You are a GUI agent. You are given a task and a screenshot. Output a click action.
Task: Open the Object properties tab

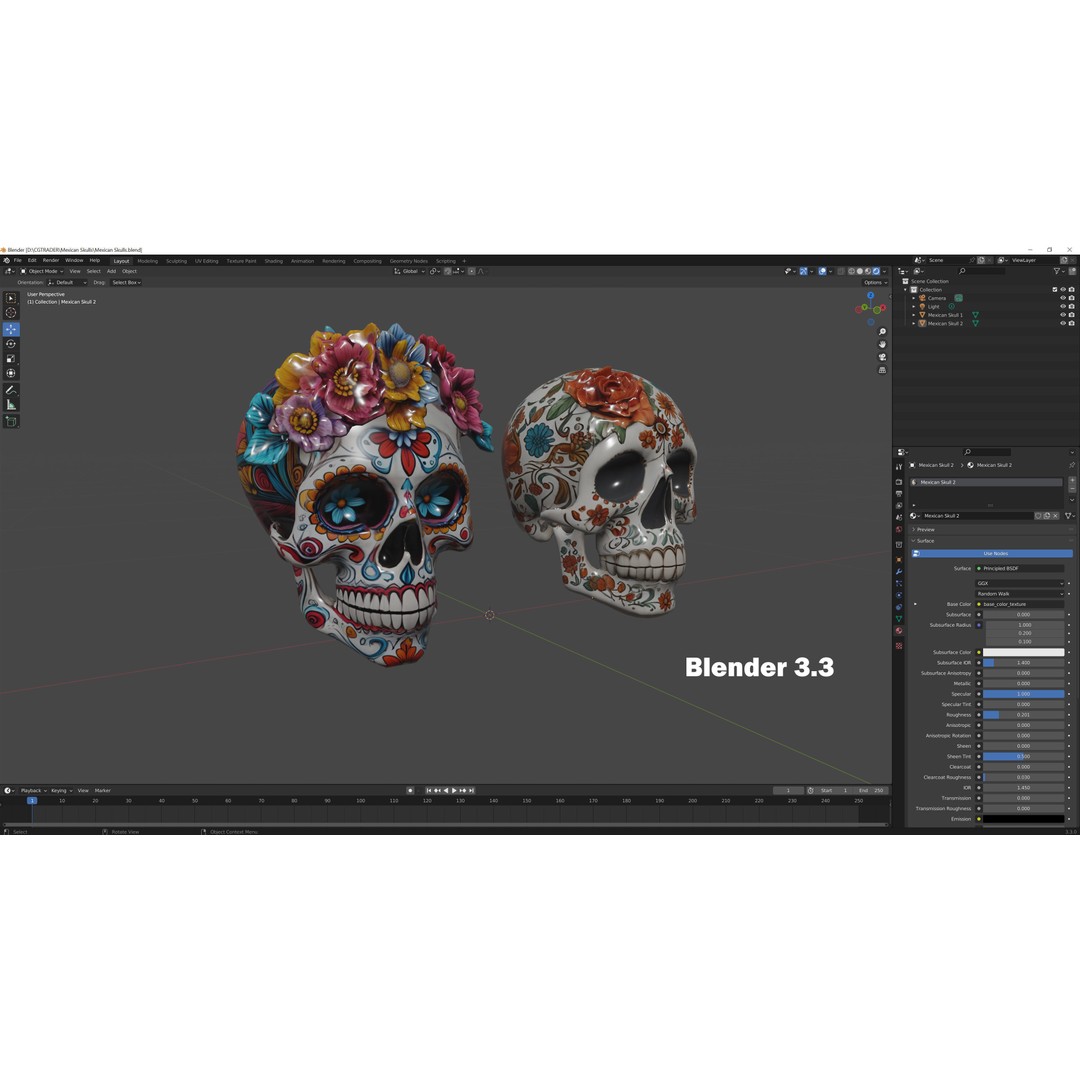pos(899,559)
